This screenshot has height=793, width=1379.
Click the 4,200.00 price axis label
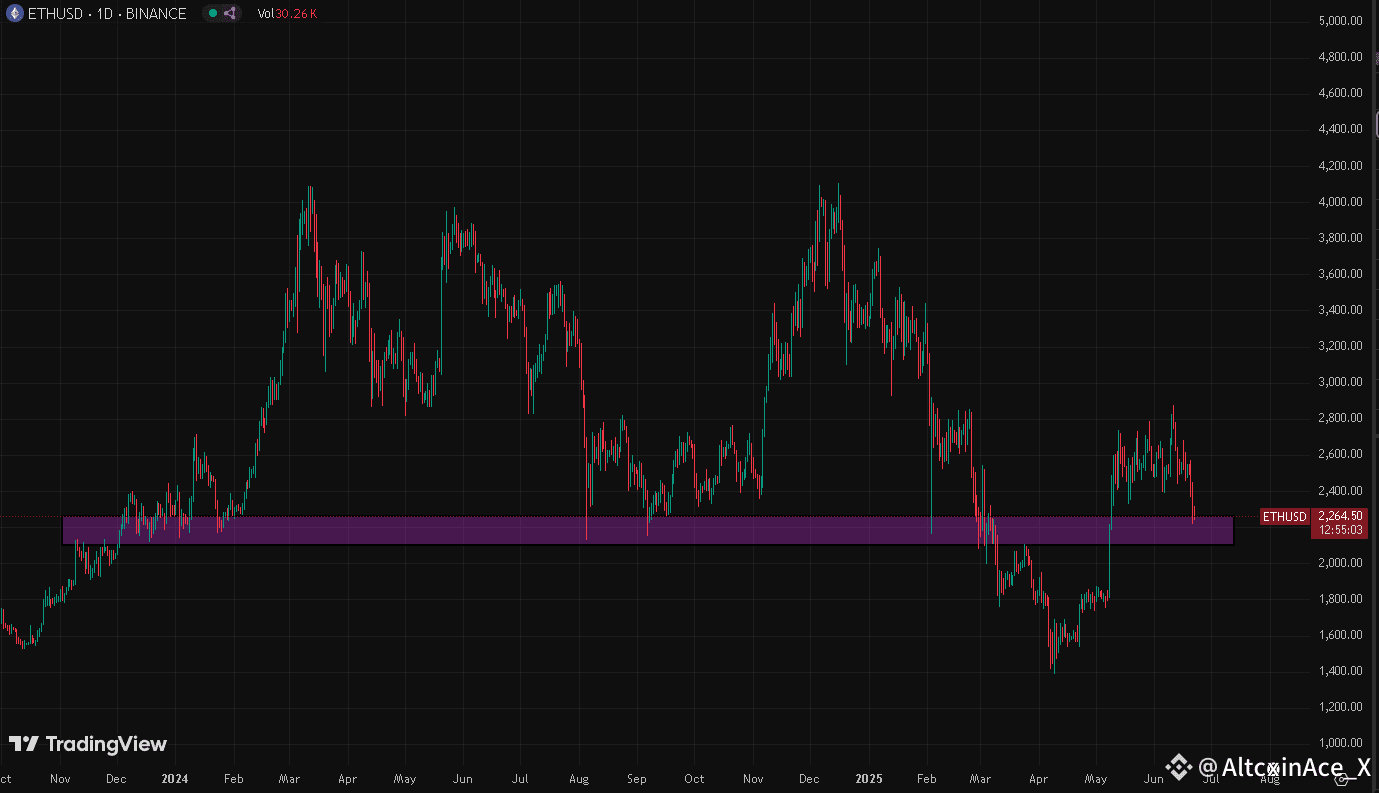tap(1340, 166)
